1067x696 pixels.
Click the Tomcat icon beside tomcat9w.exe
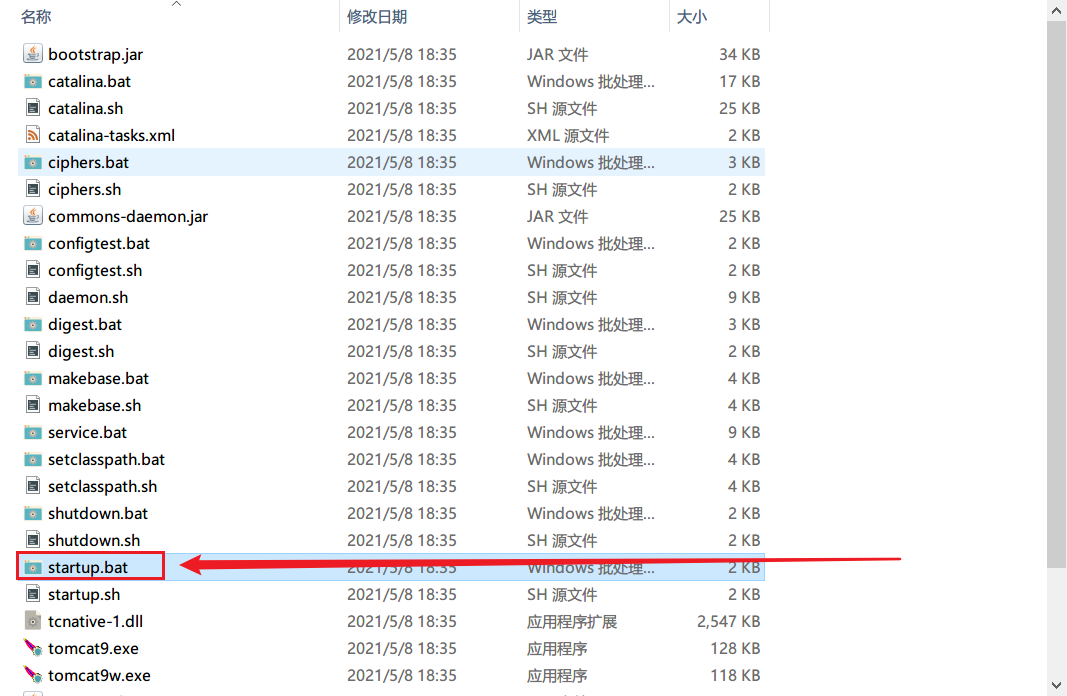click(31, 675)
